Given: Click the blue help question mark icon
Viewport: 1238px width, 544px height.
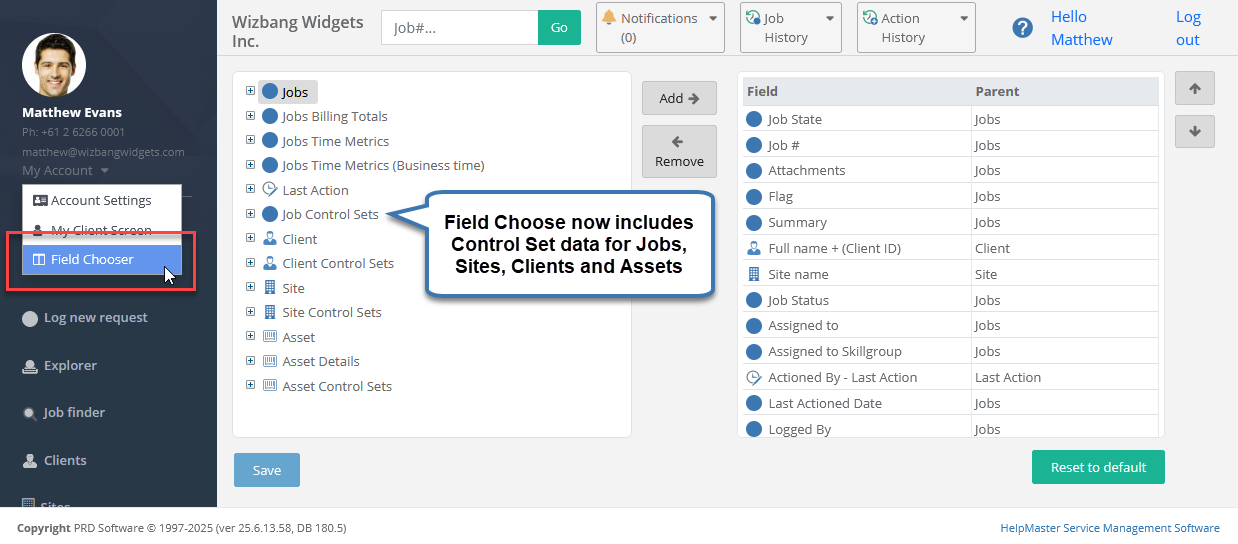Looking at the screenshot, I should [1022, 28].
